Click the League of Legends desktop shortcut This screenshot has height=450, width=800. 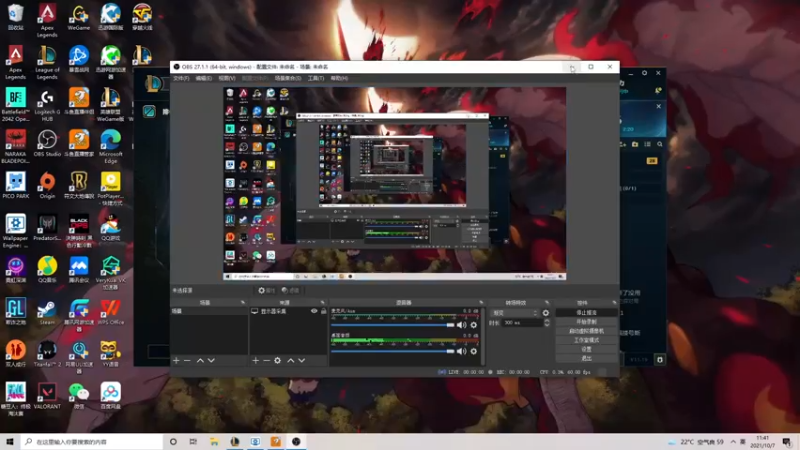click(47, 62)
